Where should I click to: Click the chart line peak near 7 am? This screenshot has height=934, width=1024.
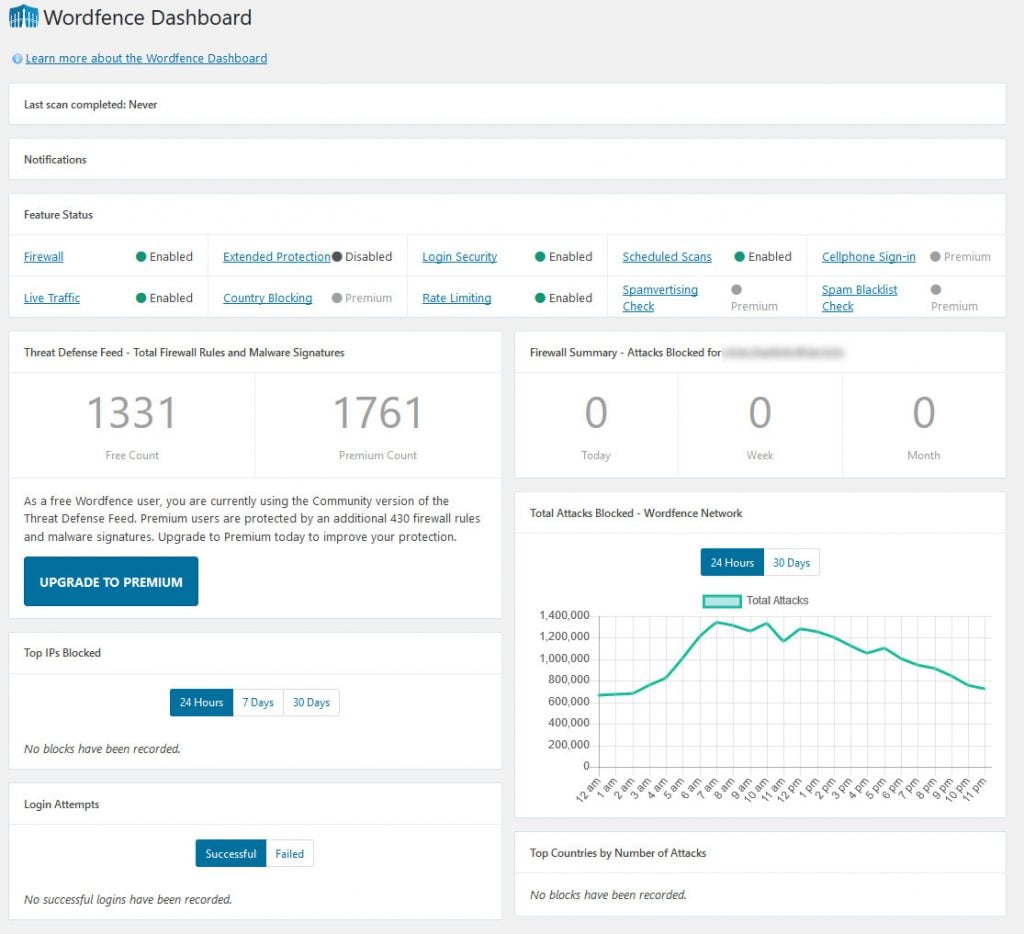[717, 622]
